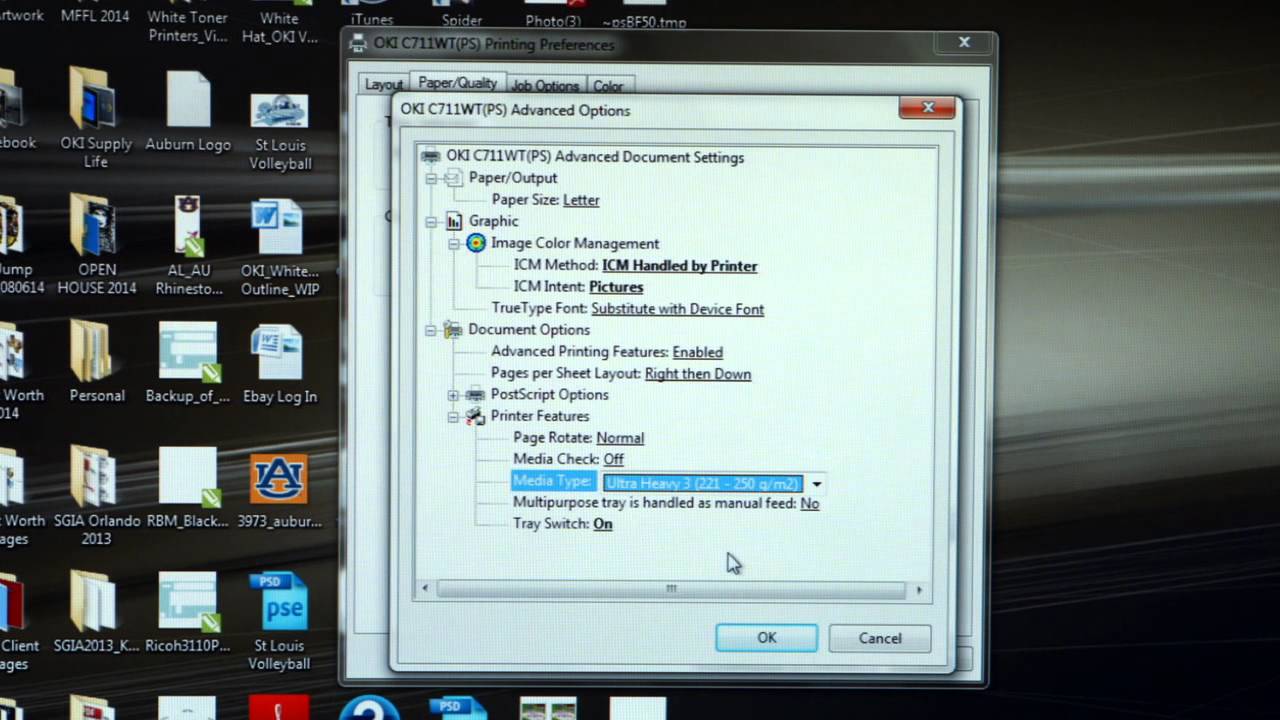Click the Graphic node icon
This screenshot has height=720, width=1280.
[453, 221]
